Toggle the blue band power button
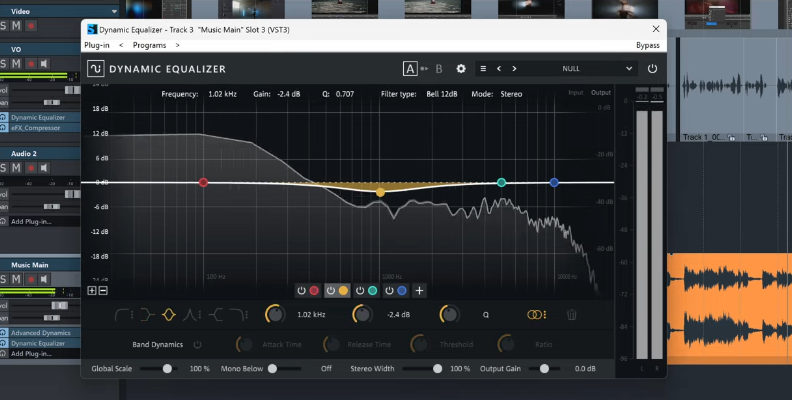 coord(389,291)
